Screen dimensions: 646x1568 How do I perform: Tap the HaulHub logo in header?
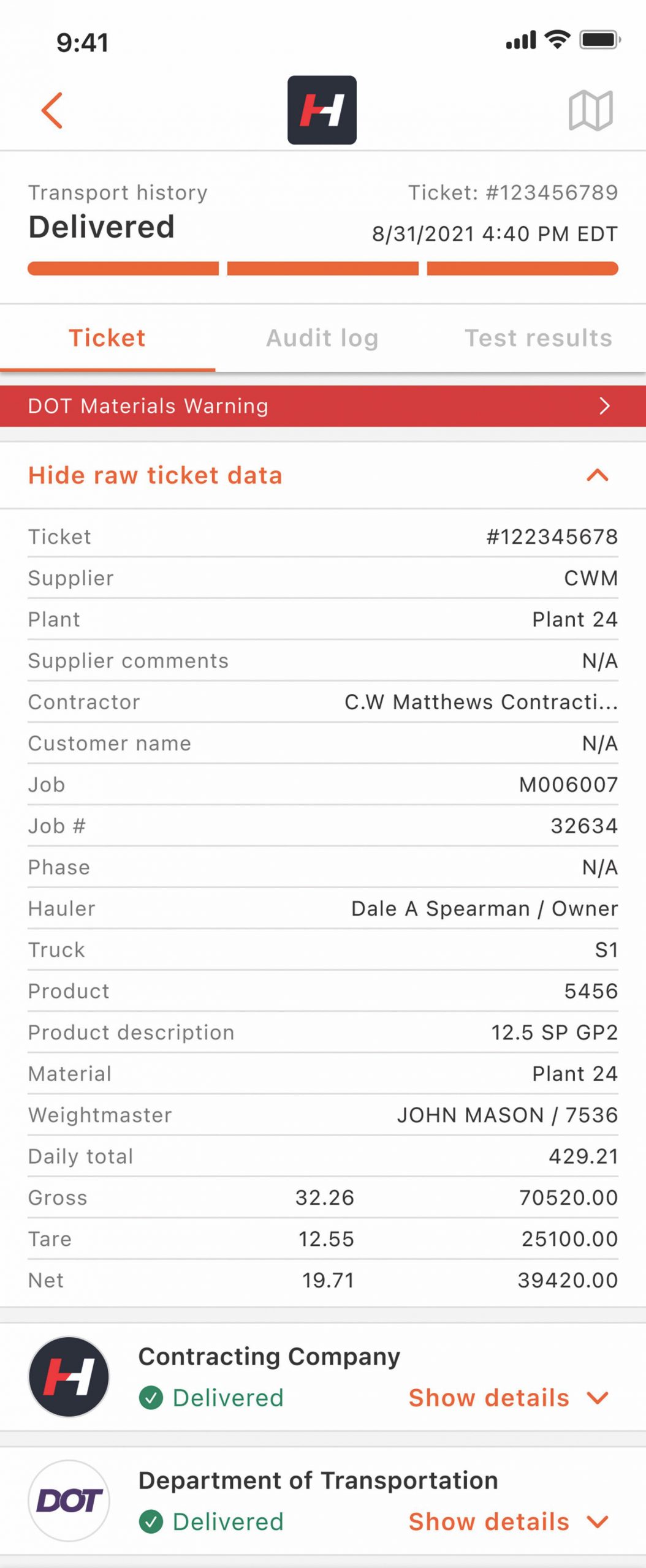pos(322,110)
